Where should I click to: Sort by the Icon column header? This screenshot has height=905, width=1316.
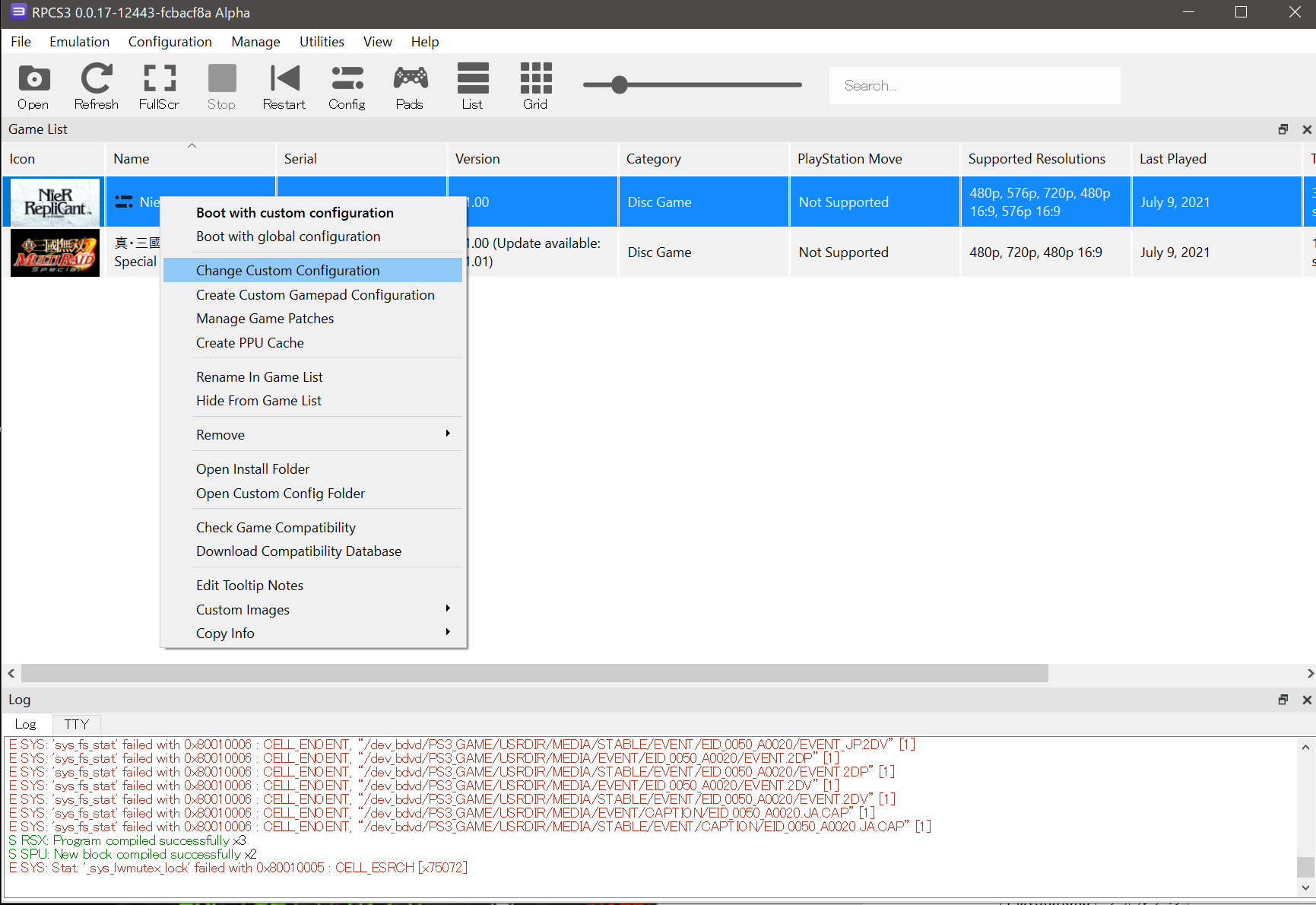(52, 159)
